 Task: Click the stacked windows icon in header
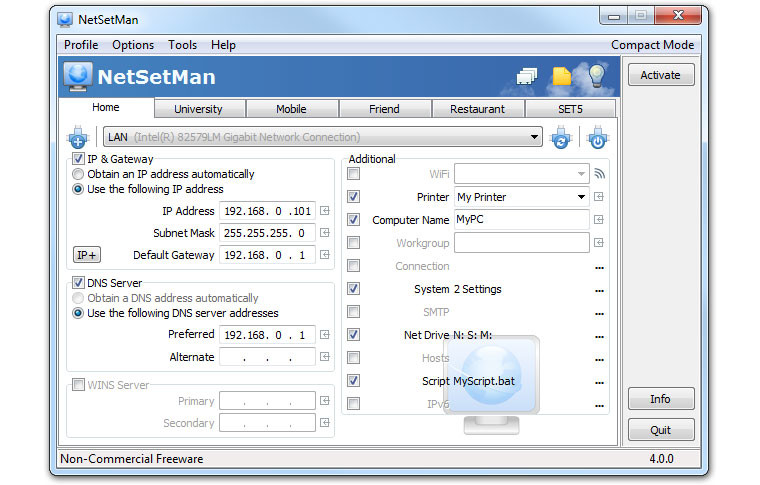click(x=527, y=77)
